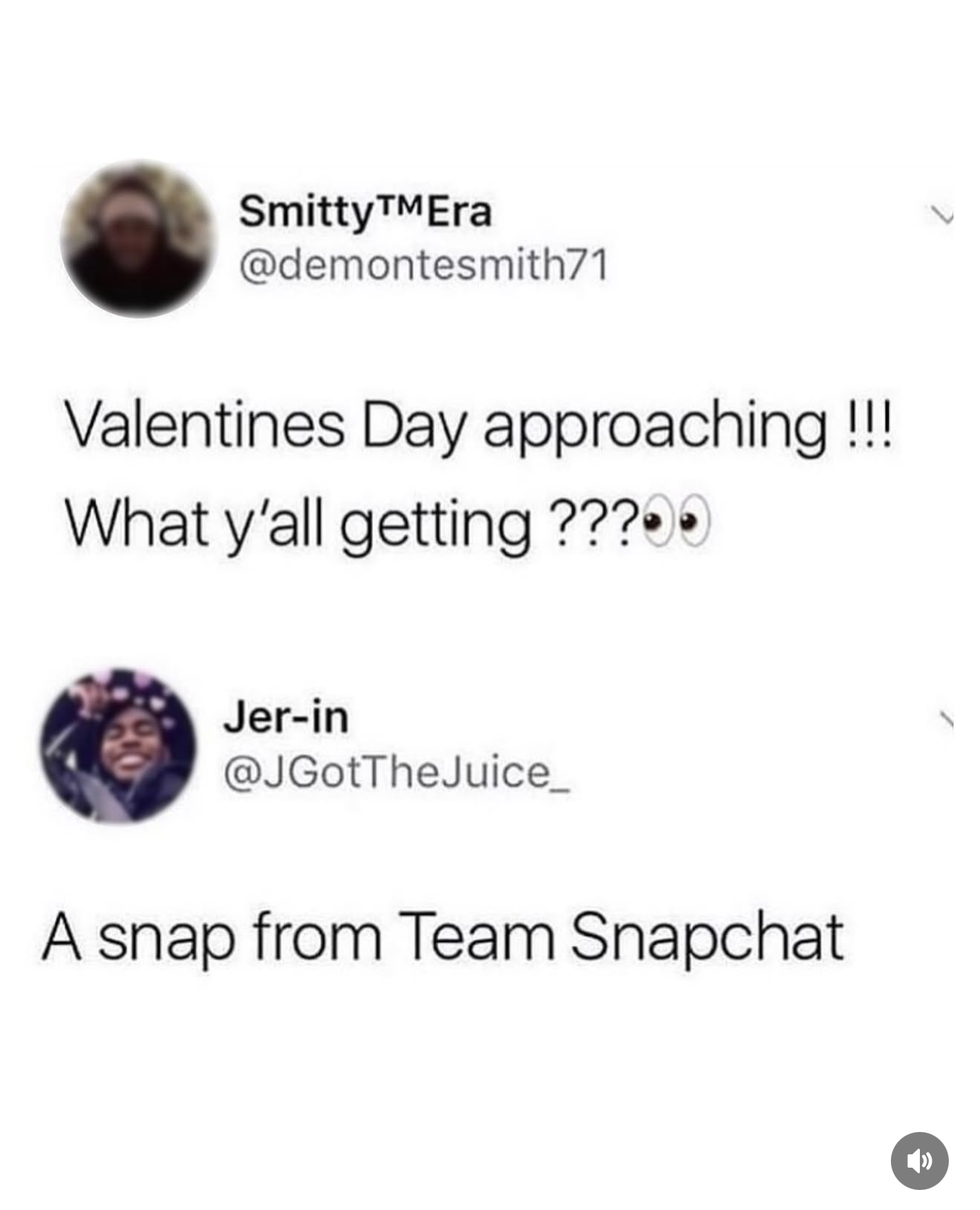Visit the SmittyTMEra display name
This screenshot has width=980, height=1210.
click(x=365, y=212)
